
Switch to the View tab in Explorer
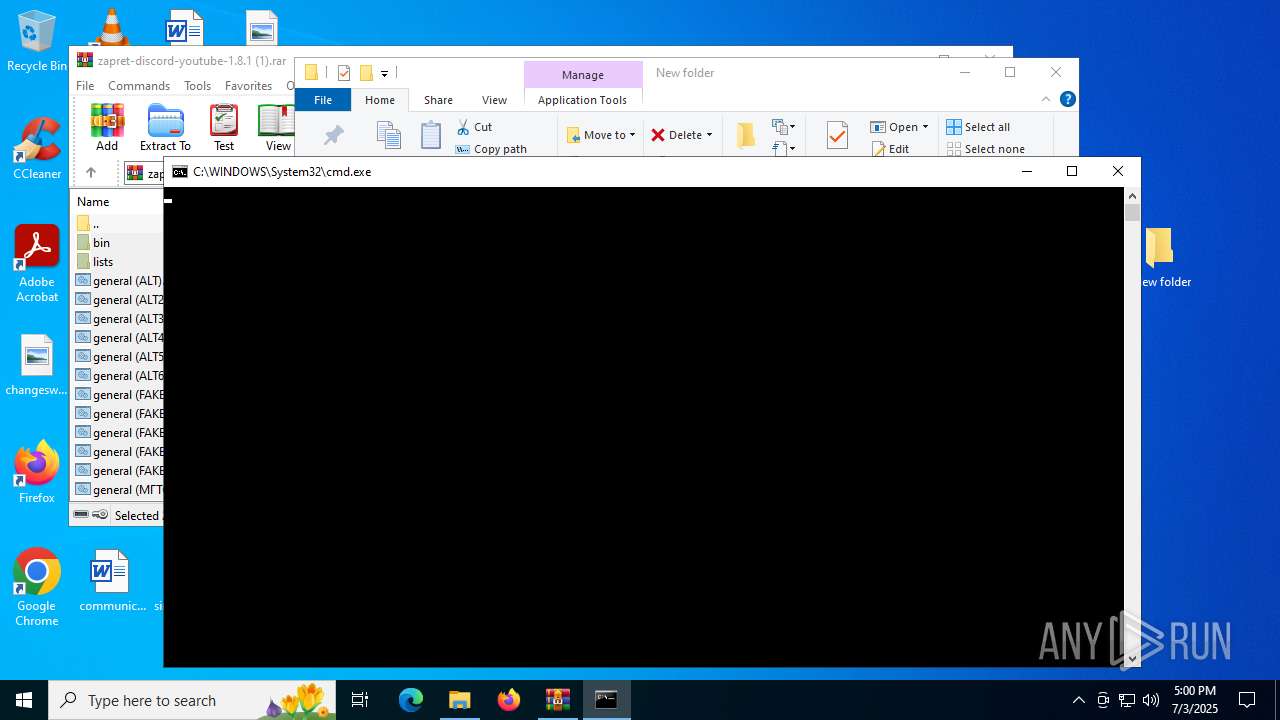coord(494,100)
